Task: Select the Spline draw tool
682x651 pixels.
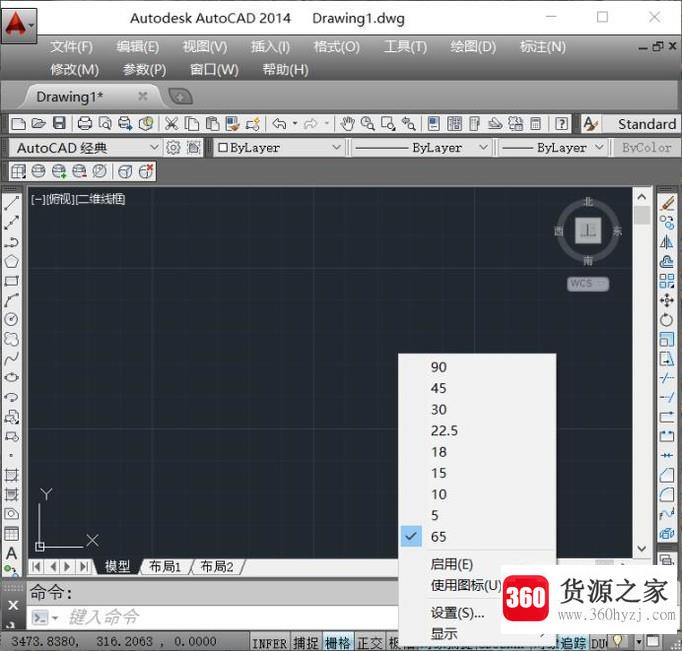Action: [x=12, y=358]
